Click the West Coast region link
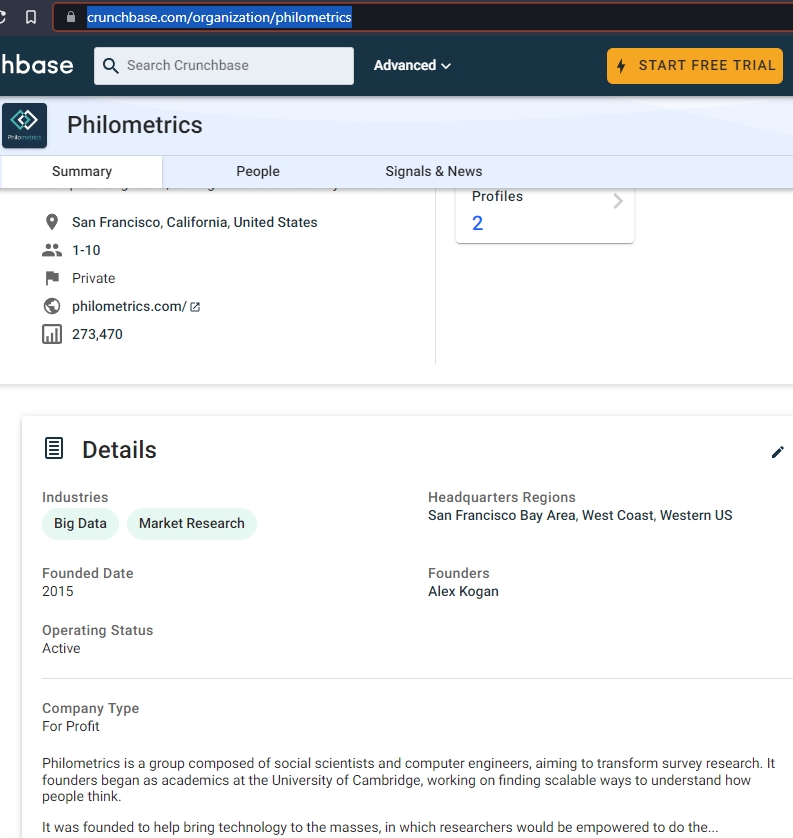793x838 pixels. point(618,516)
